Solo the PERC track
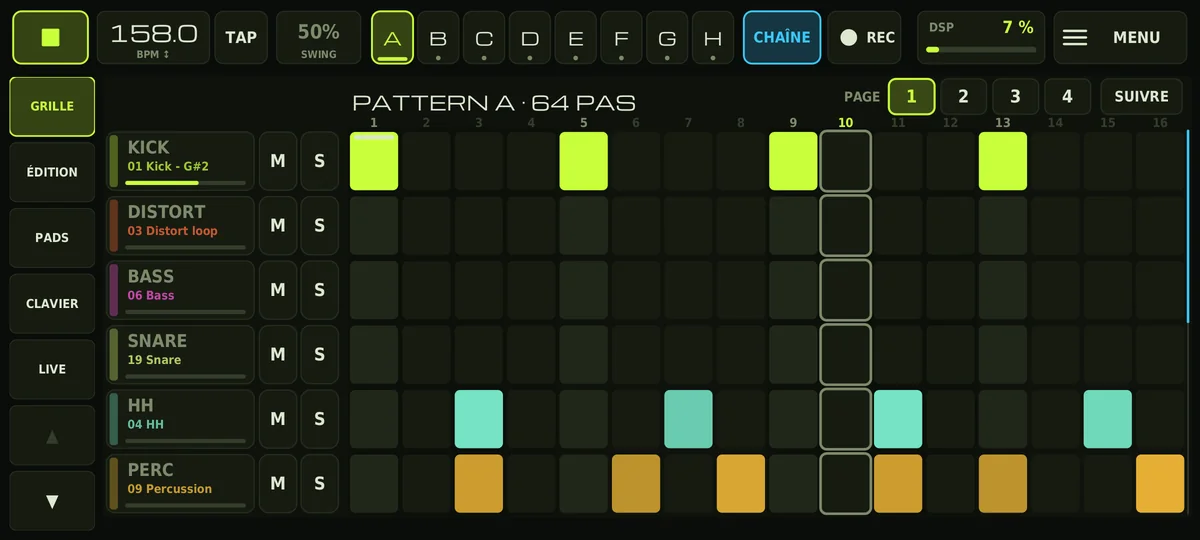This screenshot has width=1200, height=540. point(319,483)
